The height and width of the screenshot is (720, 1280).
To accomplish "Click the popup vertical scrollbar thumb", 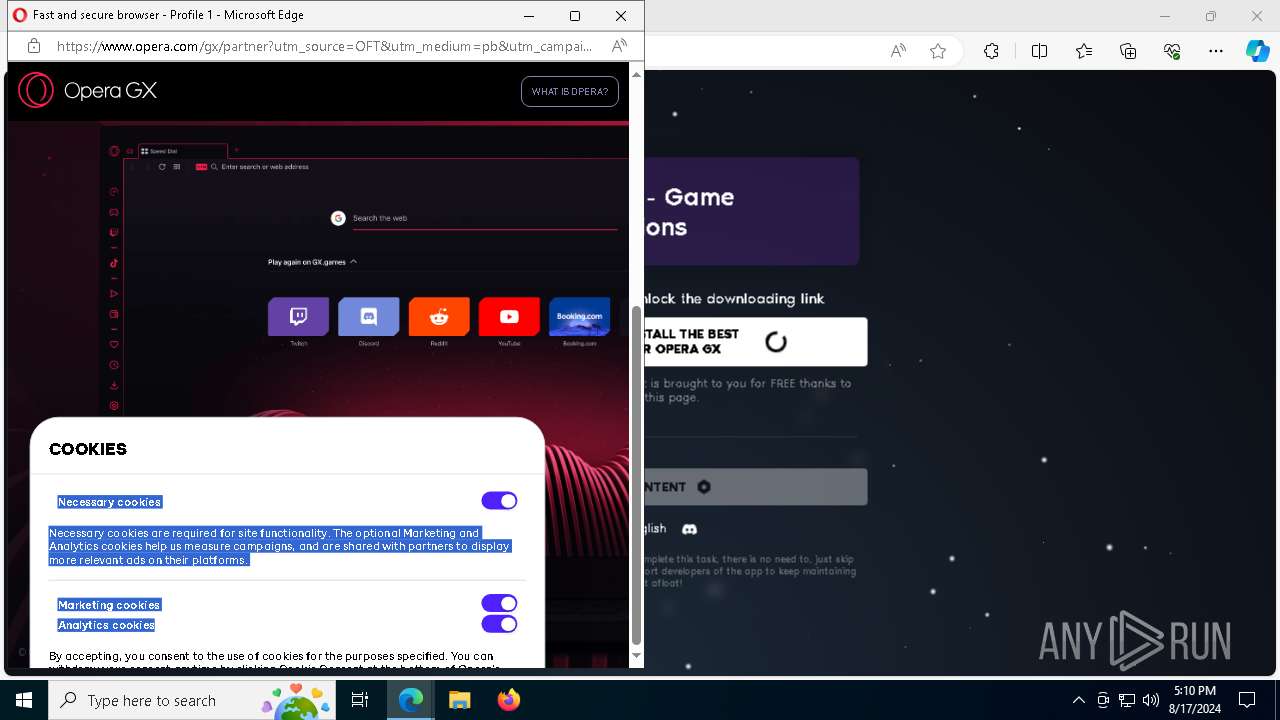I will coord(637,475).
